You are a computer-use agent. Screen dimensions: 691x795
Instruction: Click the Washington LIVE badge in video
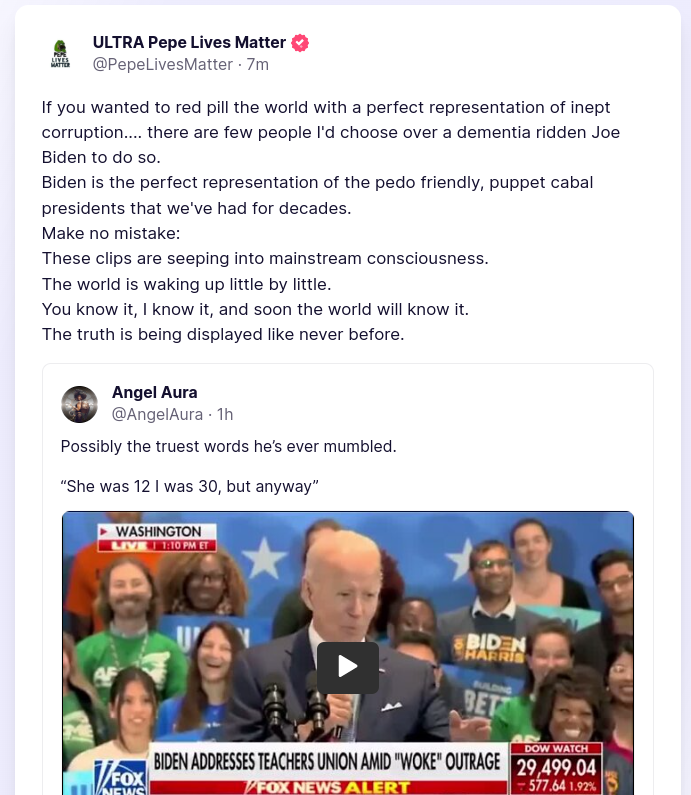157,537
